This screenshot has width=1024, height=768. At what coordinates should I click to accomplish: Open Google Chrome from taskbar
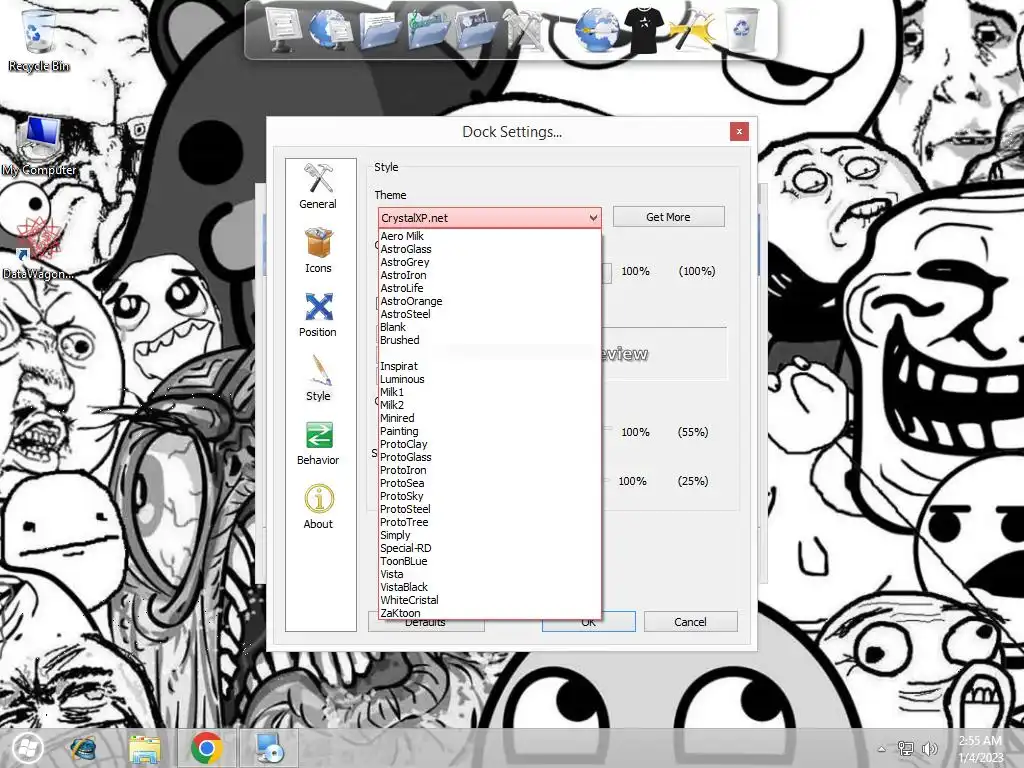pos(206,748)
